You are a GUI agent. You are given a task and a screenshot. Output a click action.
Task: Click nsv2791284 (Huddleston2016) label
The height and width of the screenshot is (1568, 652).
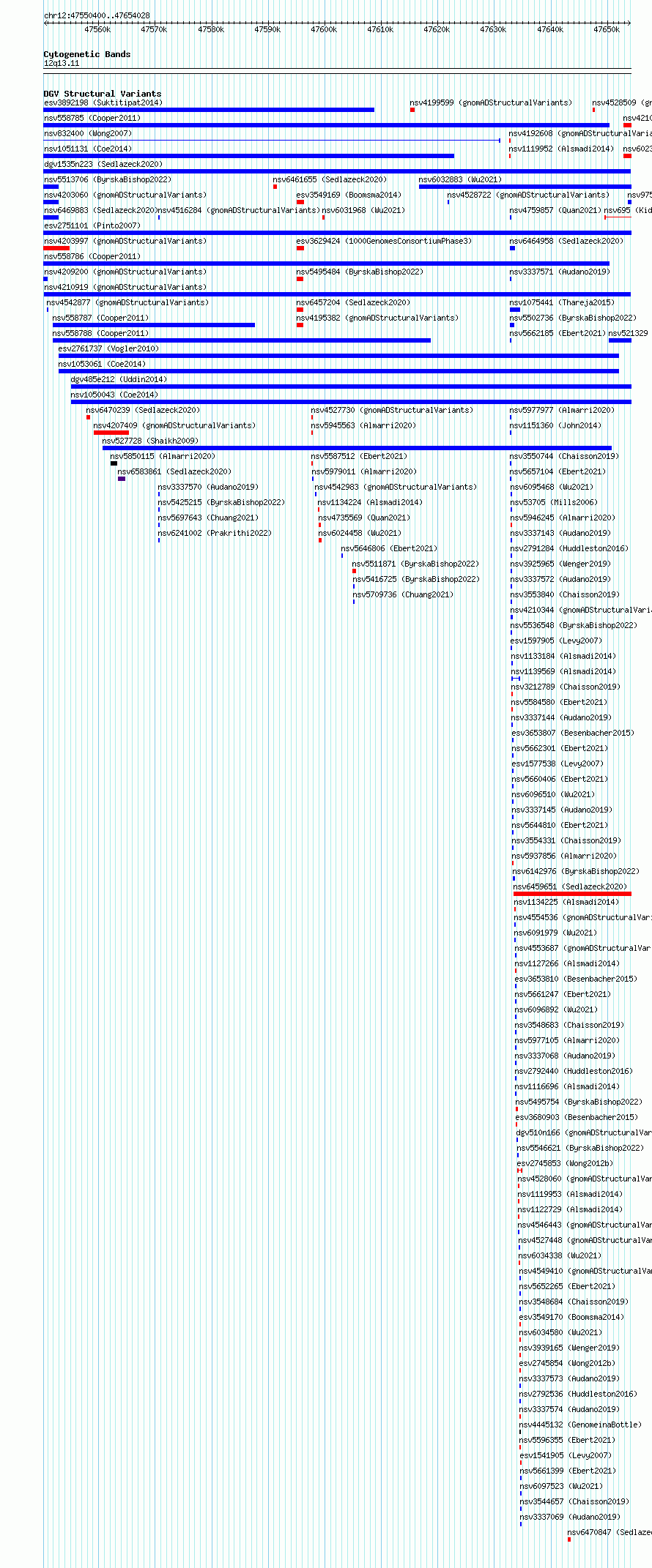[569, 548]
